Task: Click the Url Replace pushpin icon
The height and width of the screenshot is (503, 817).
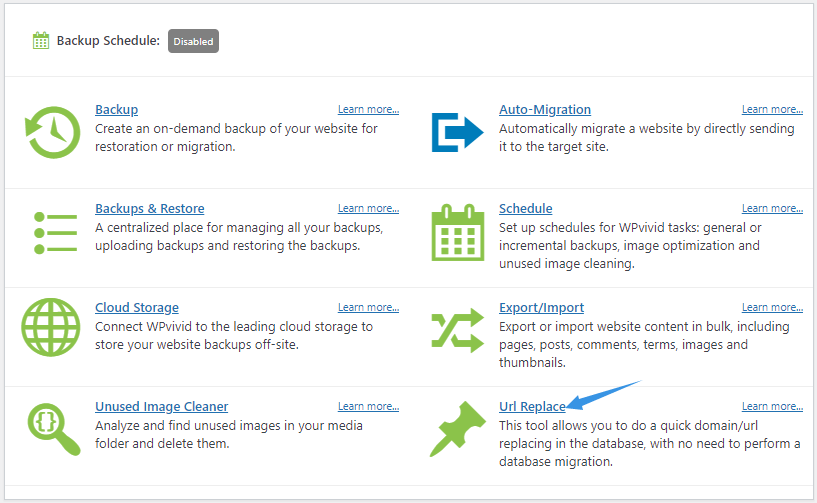Action: (x=457, y=429)
